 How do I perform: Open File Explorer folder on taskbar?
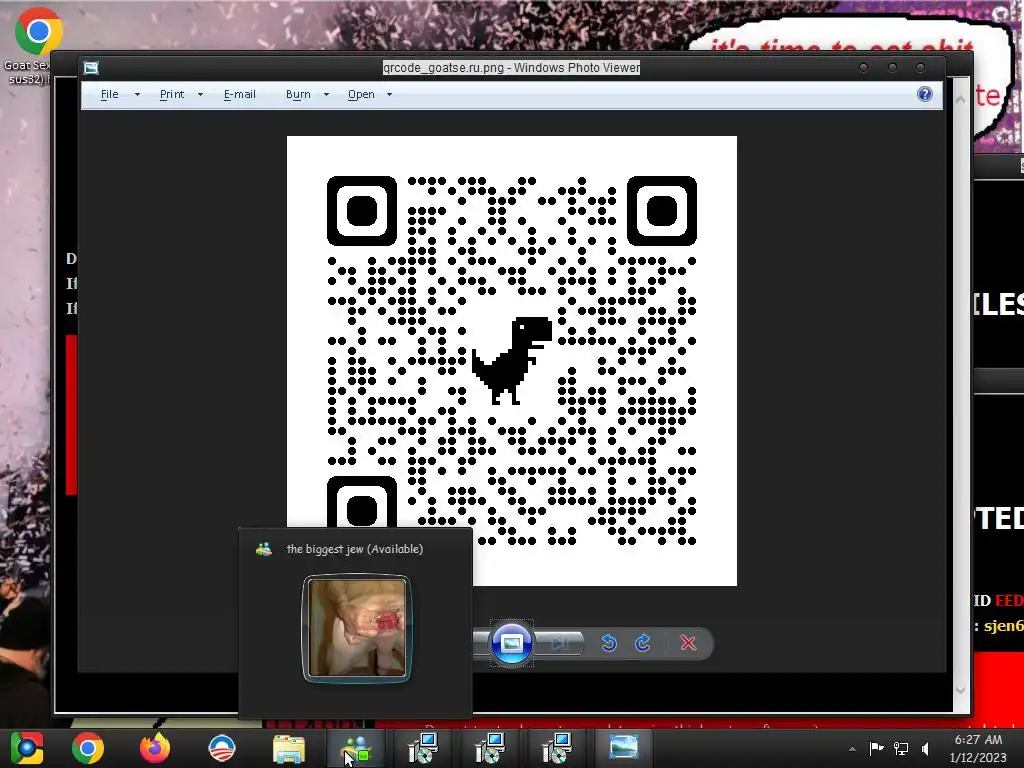289,749
